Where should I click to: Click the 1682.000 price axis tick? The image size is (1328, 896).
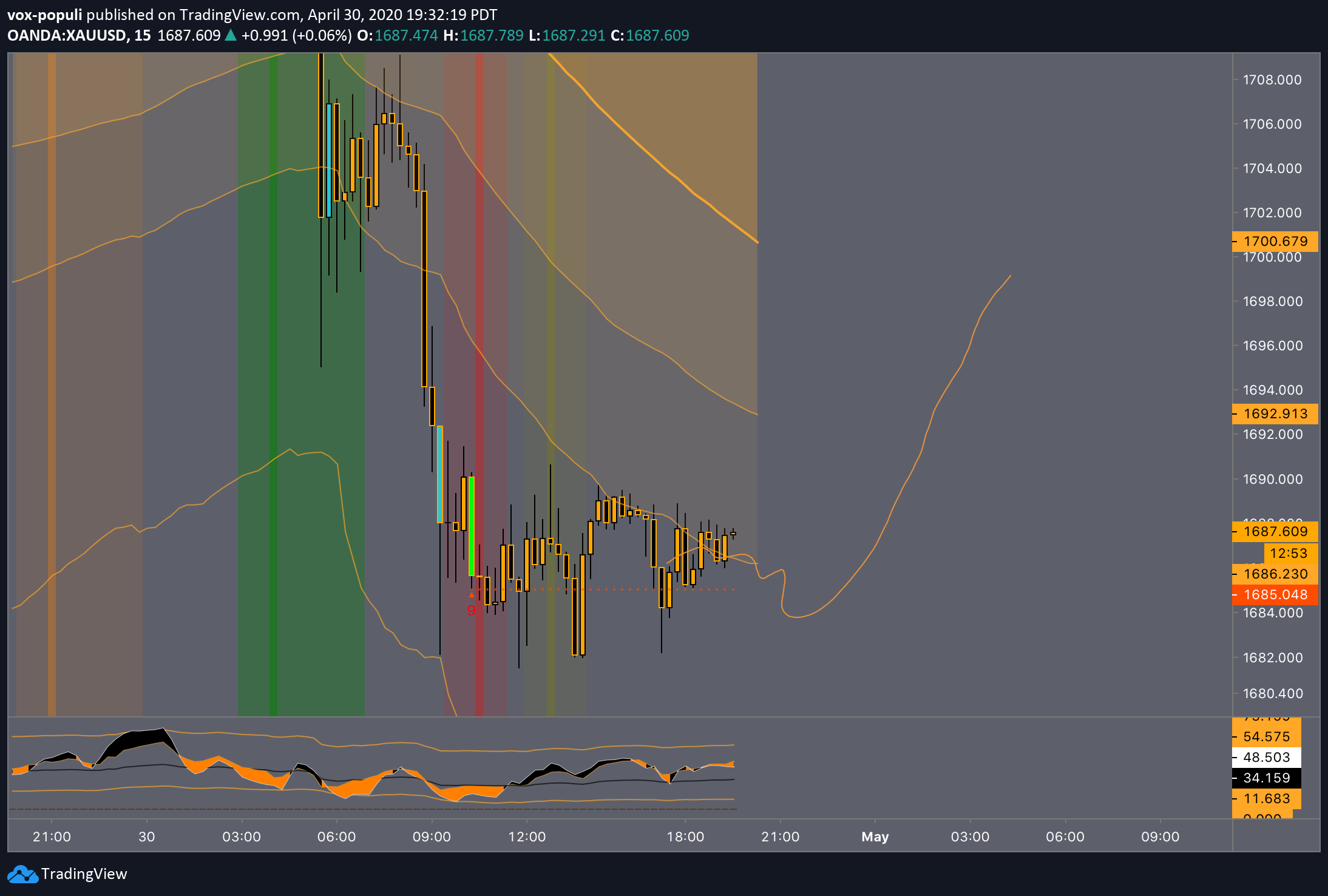pos(1272,657)
